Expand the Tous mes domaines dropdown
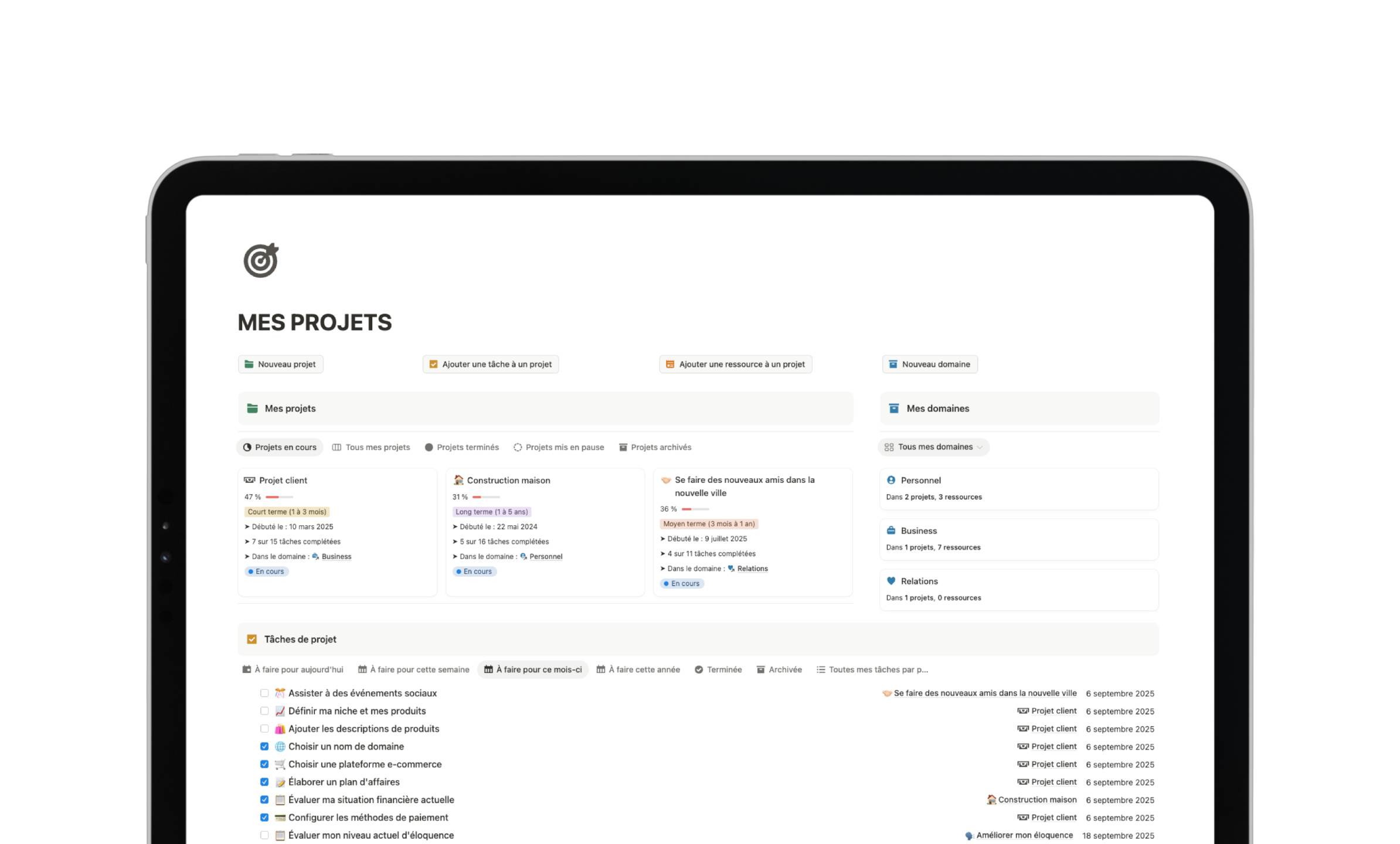The width and height of the screenshot is (1400, 844). pos(933,447)
